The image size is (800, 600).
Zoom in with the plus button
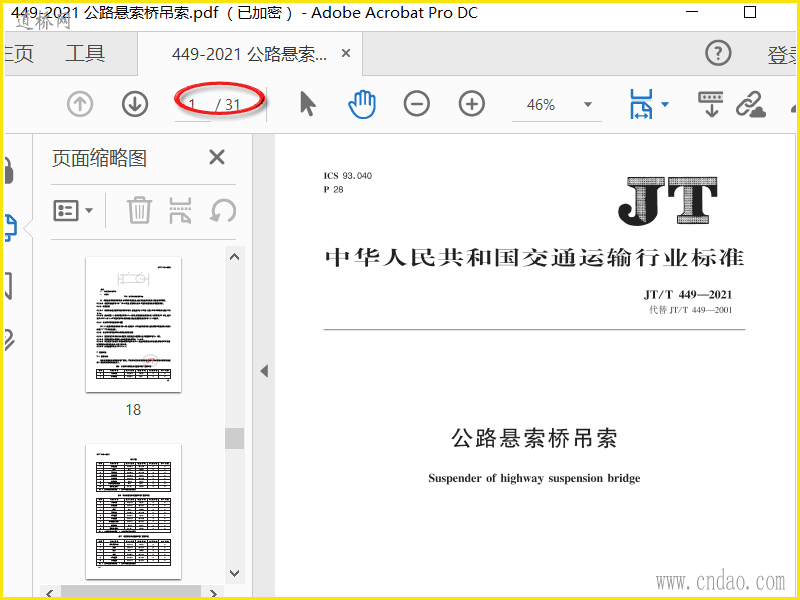coord(472,104)
